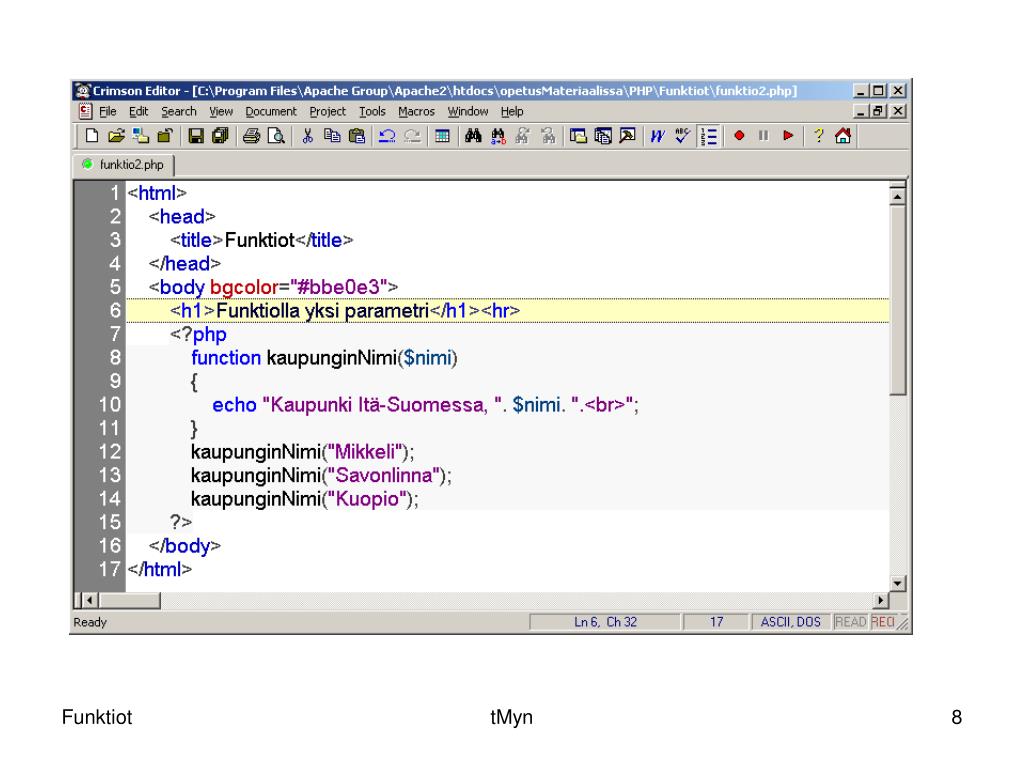1024x768 pixels.
Task: Click the Save All stacked disks icon
Action: (220, 136)
